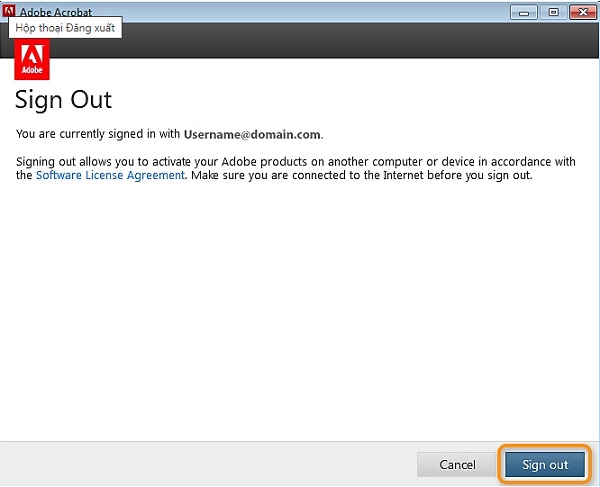Select the Username@domain.com email text
Screen dimensions: 600x487
coord(252,134)
